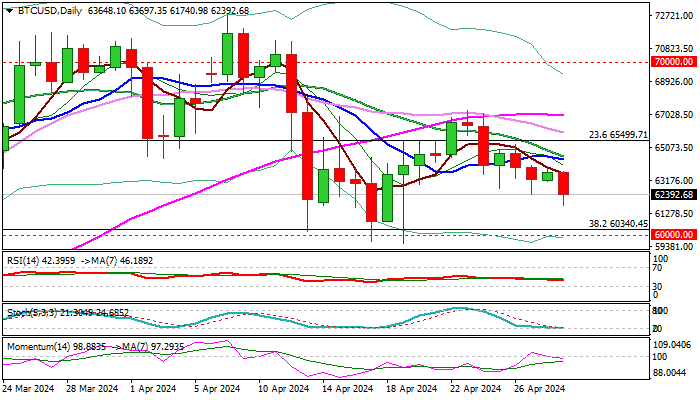Click the 14 Apr 2024 date label
Screen dimensions: 700x400
(x=347, y=389)
